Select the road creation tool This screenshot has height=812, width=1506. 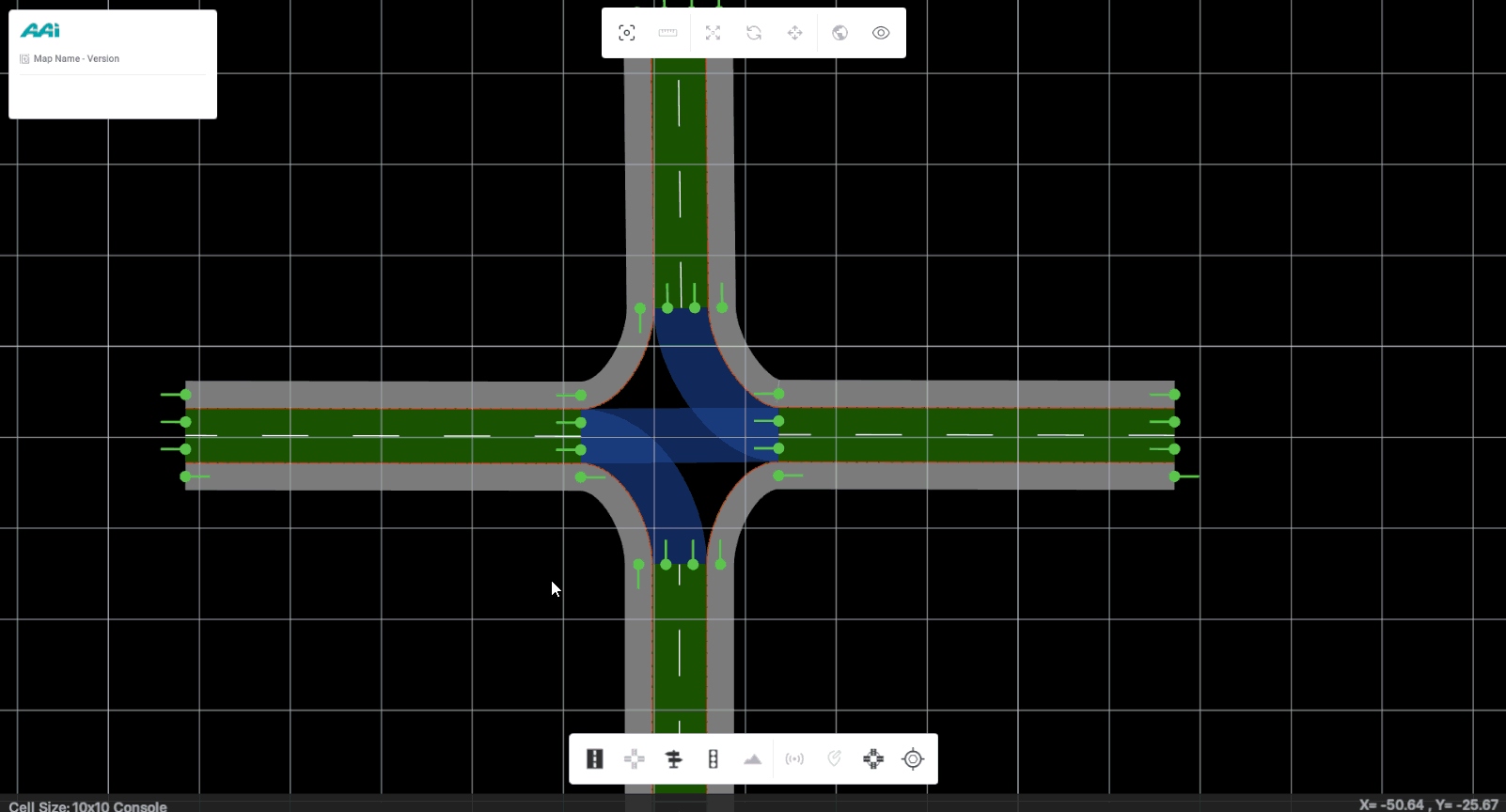595,759
